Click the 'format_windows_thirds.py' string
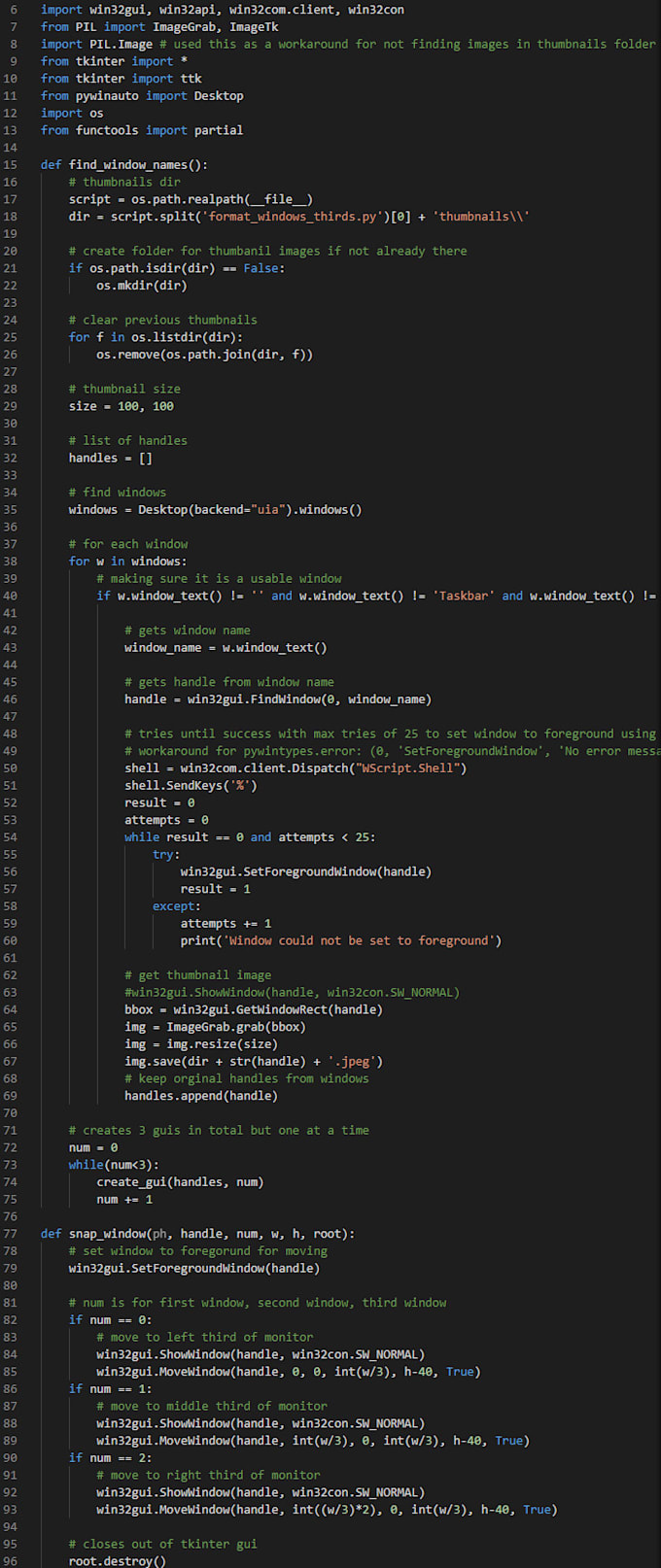The height and width of the screenshot is (1568, 661). [x=293, y=217]
